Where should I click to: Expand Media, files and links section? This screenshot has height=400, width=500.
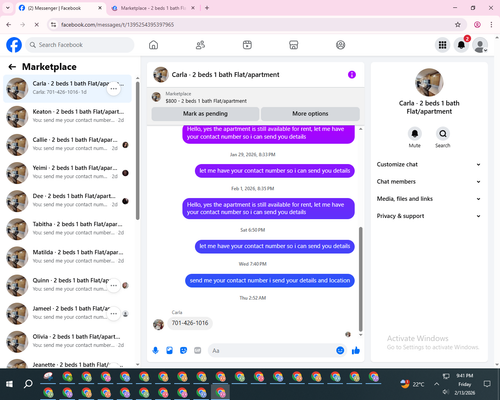(x=429, y=199)
